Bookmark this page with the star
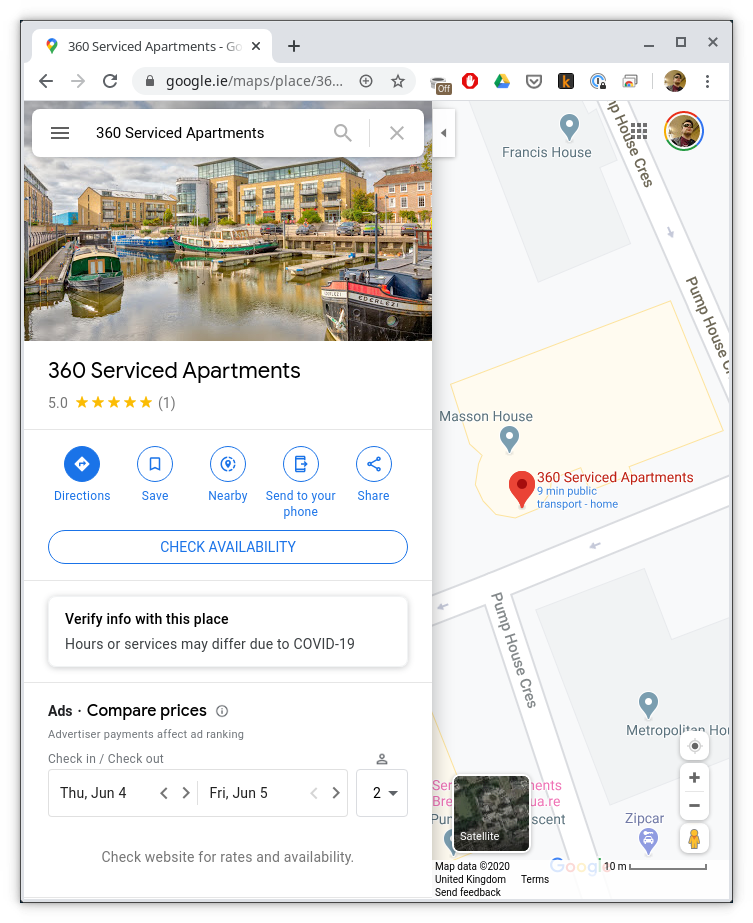Screen dimensions: 753x923 398,81
